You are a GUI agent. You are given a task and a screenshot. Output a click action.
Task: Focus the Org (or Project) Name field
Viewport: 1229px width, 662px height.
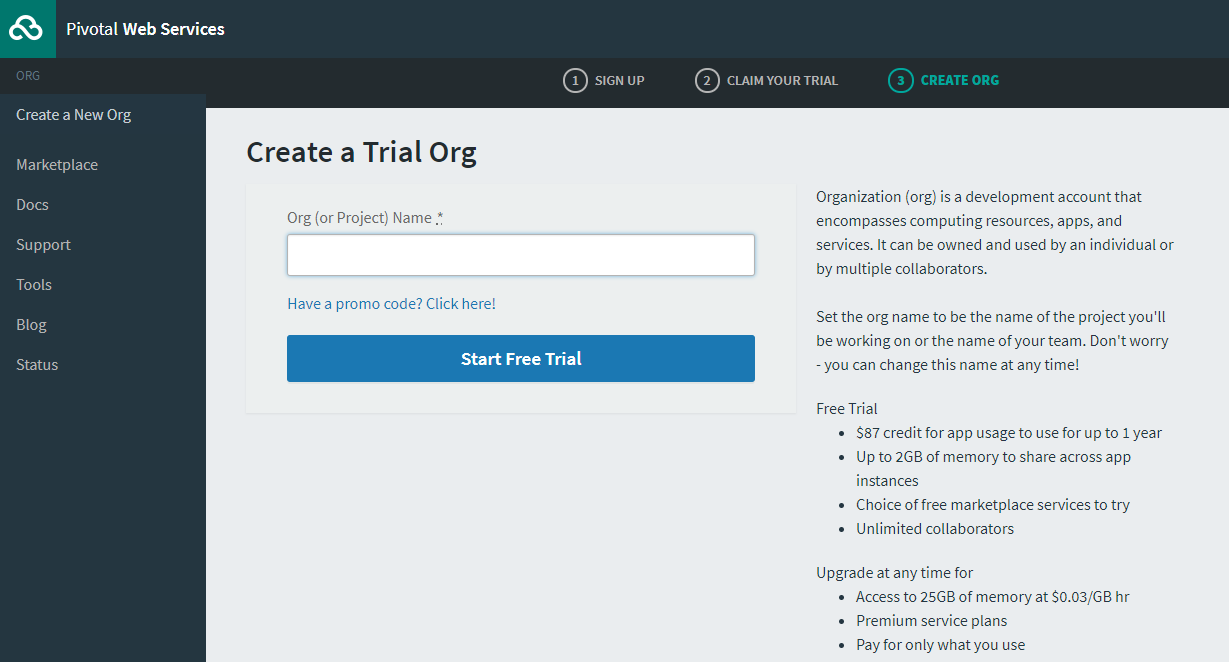click(520, 255)
